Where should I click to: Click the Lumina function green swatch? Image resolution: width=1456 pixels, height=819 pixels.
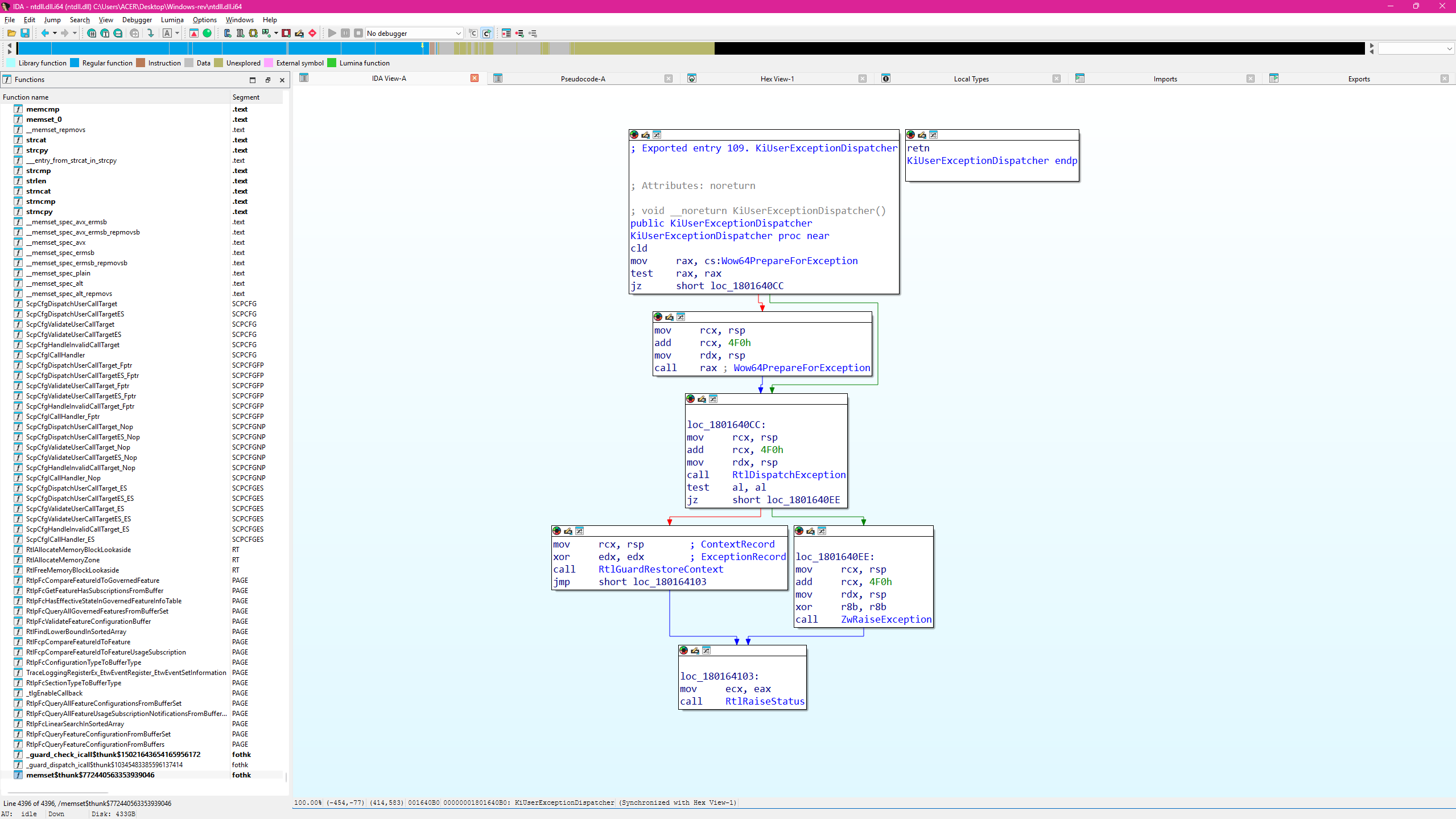click(x=332, y=63)
